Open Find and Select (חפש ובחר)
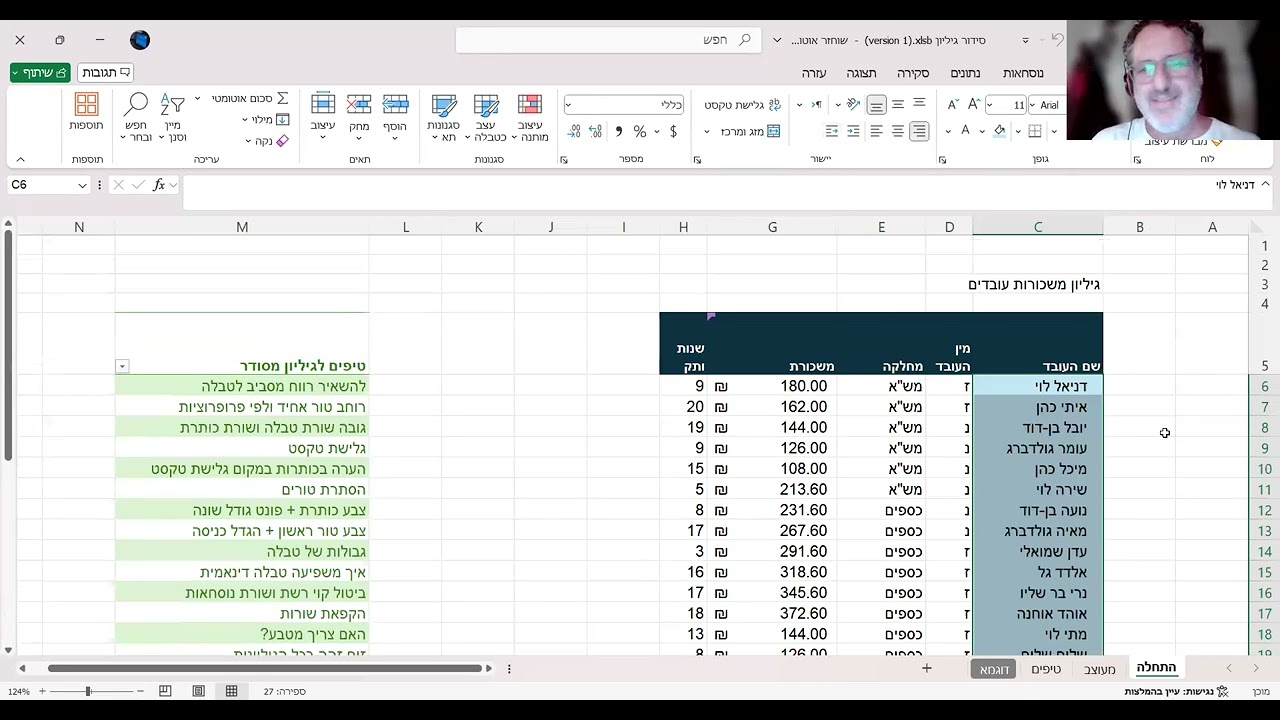Viewport: 1280px width, 720px height. [137, 117]
